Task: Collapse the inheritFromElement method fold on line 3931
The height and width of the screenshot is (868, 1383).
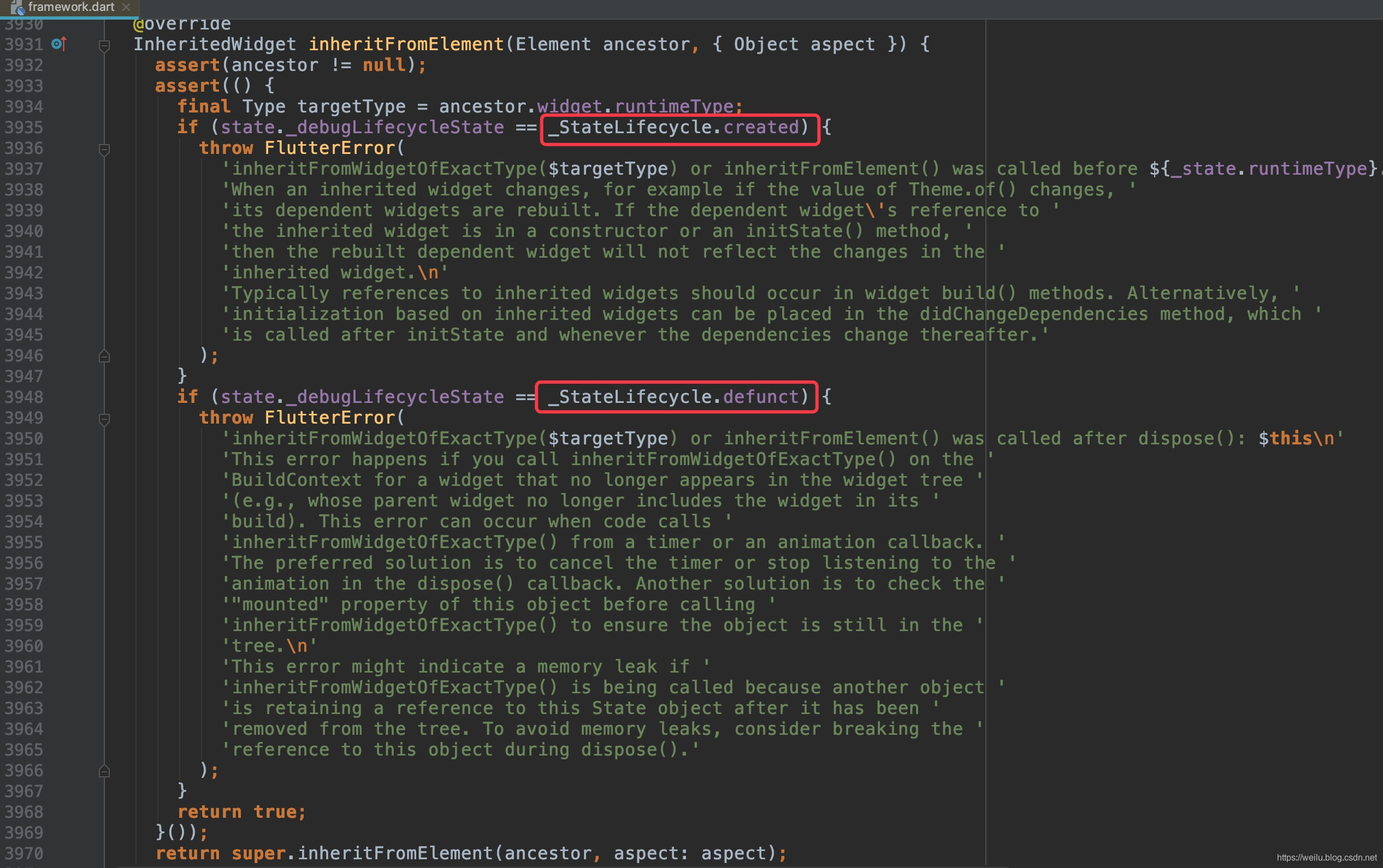Action: (104, 45)
